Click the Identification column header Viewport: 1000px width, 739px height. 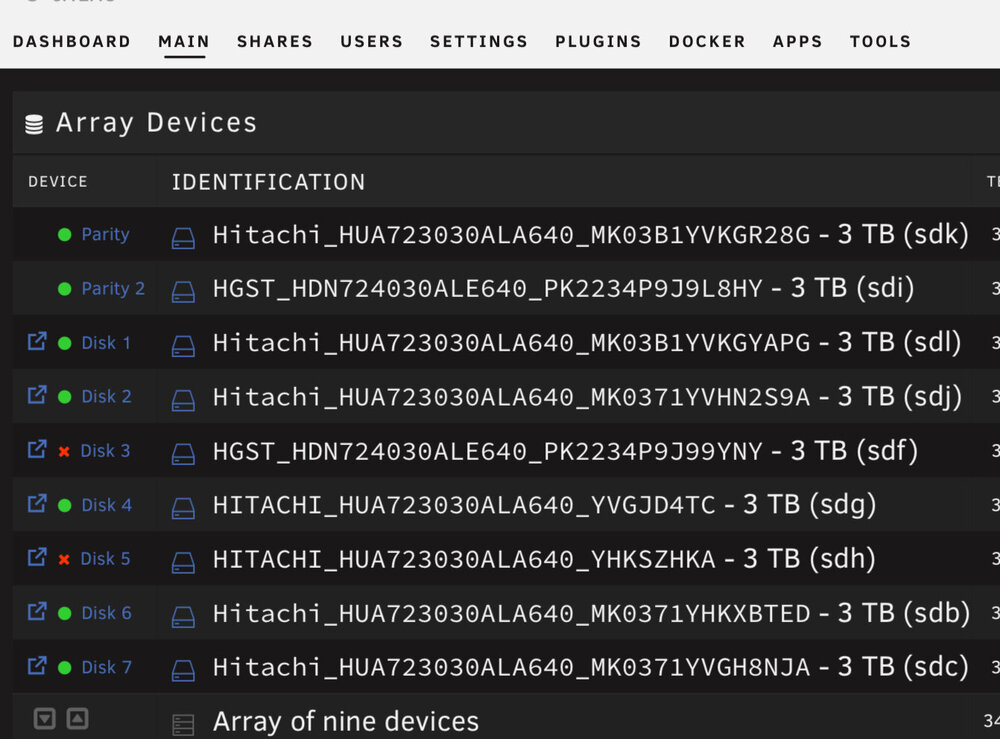click(x=268, y=182)
